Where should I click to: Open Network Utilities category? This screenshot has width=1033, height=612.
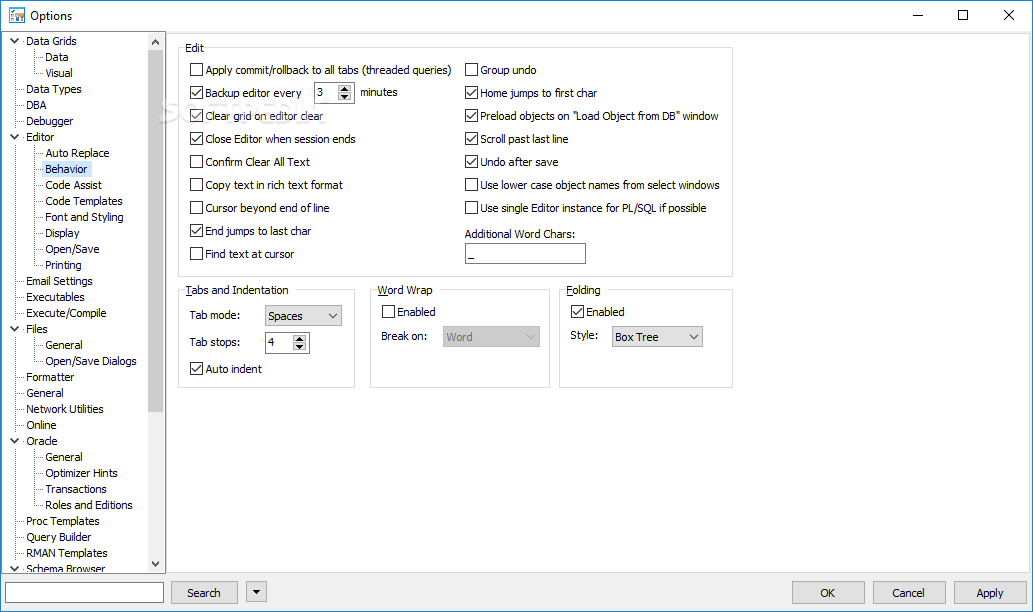click(x=65, y=409)
